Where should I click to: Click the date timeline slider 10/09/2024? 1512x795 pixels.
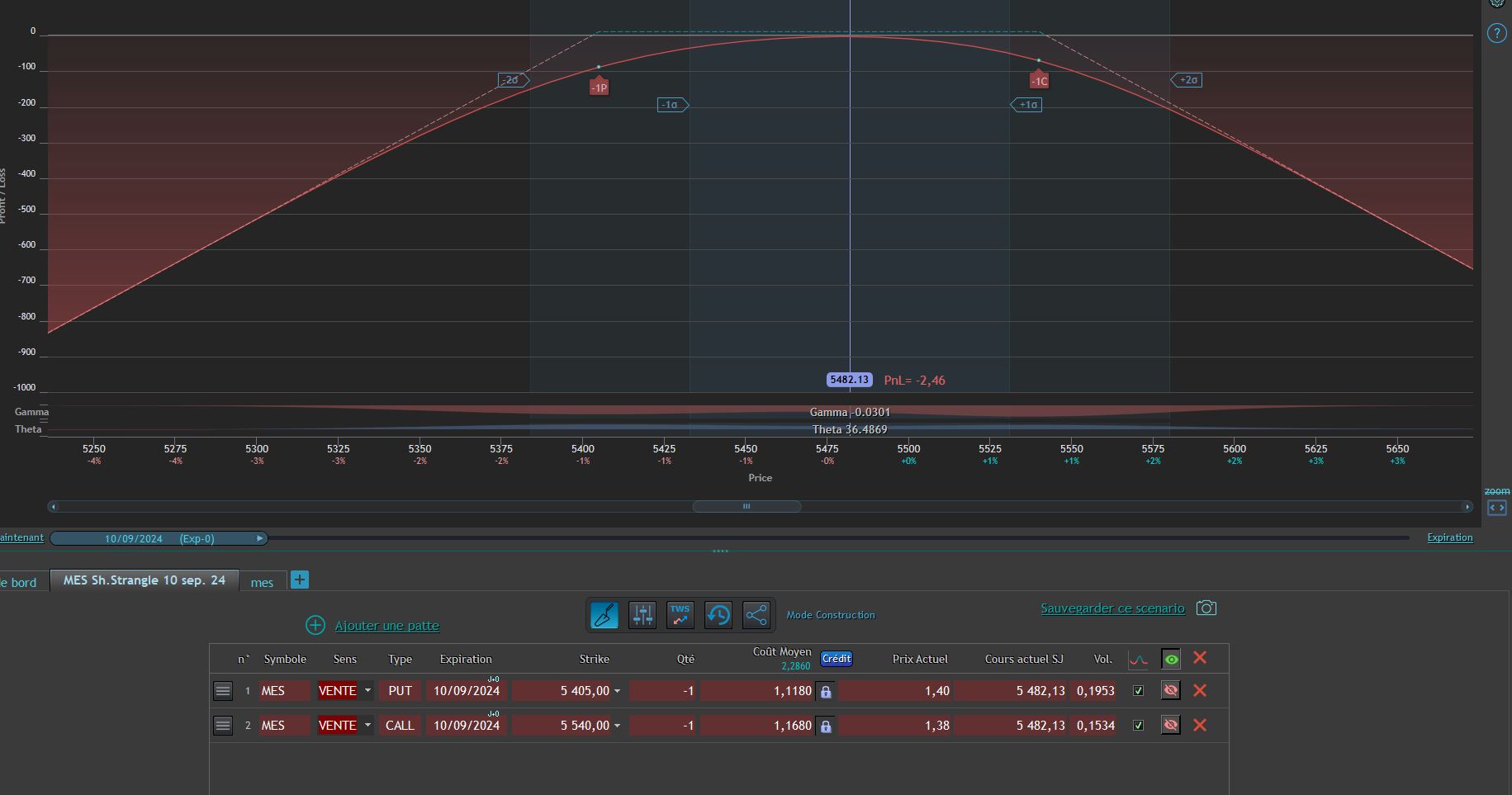[159, 538]
